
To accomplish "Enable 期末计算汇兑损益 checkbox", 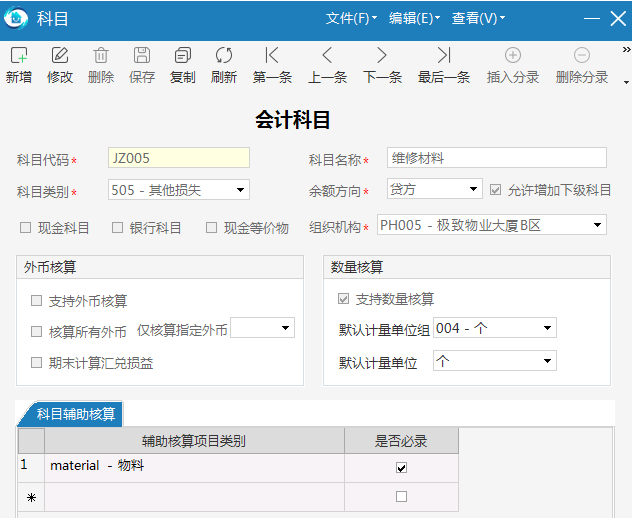I will point(36,363).
